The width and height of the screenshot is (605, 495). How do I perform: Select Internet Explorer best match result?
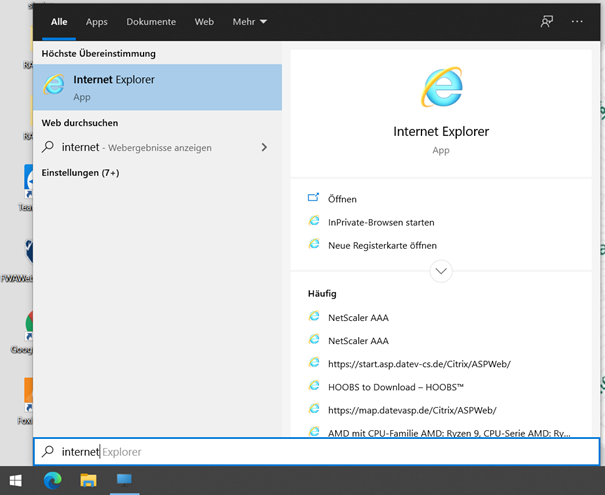(x=157, y=87)
